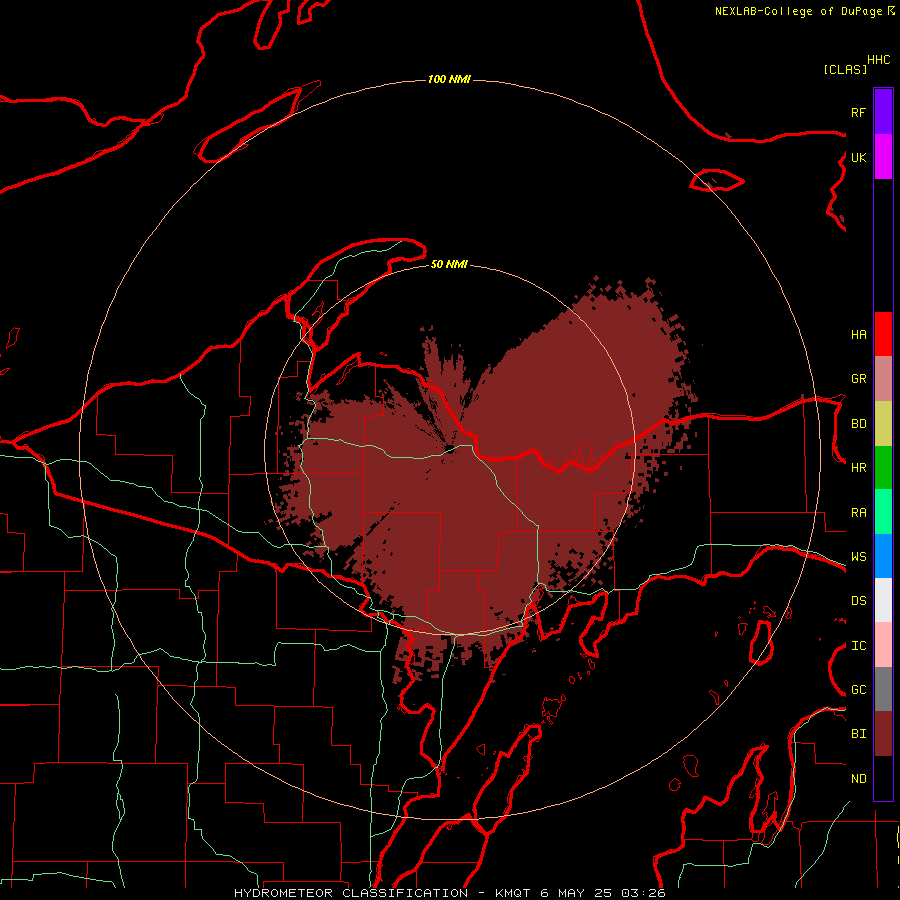Click the HR green legend swatch

click(883, 467)
